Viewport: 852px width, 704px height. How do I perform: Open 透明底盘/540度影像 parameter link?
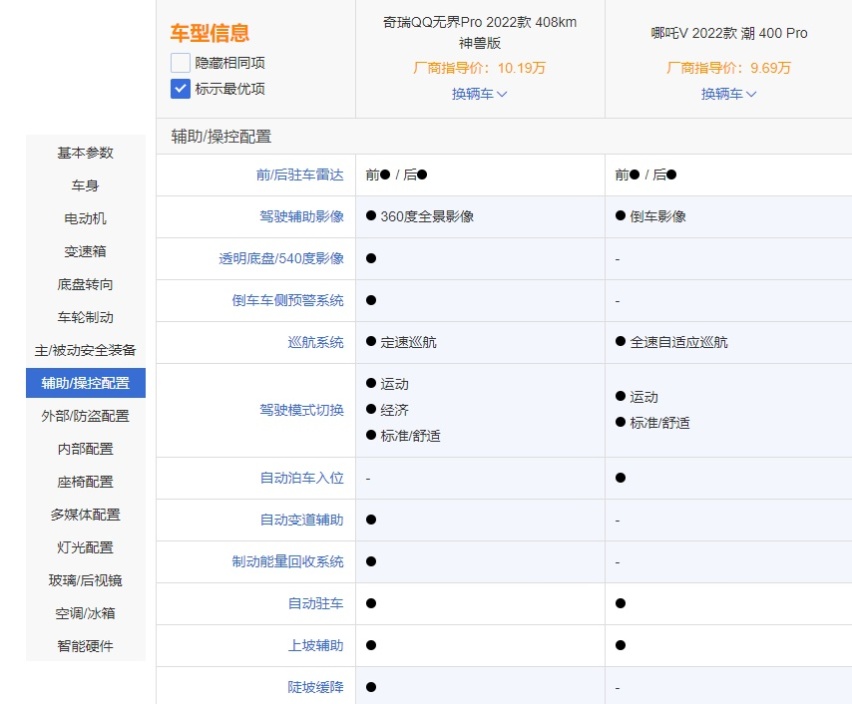(281, 258)
